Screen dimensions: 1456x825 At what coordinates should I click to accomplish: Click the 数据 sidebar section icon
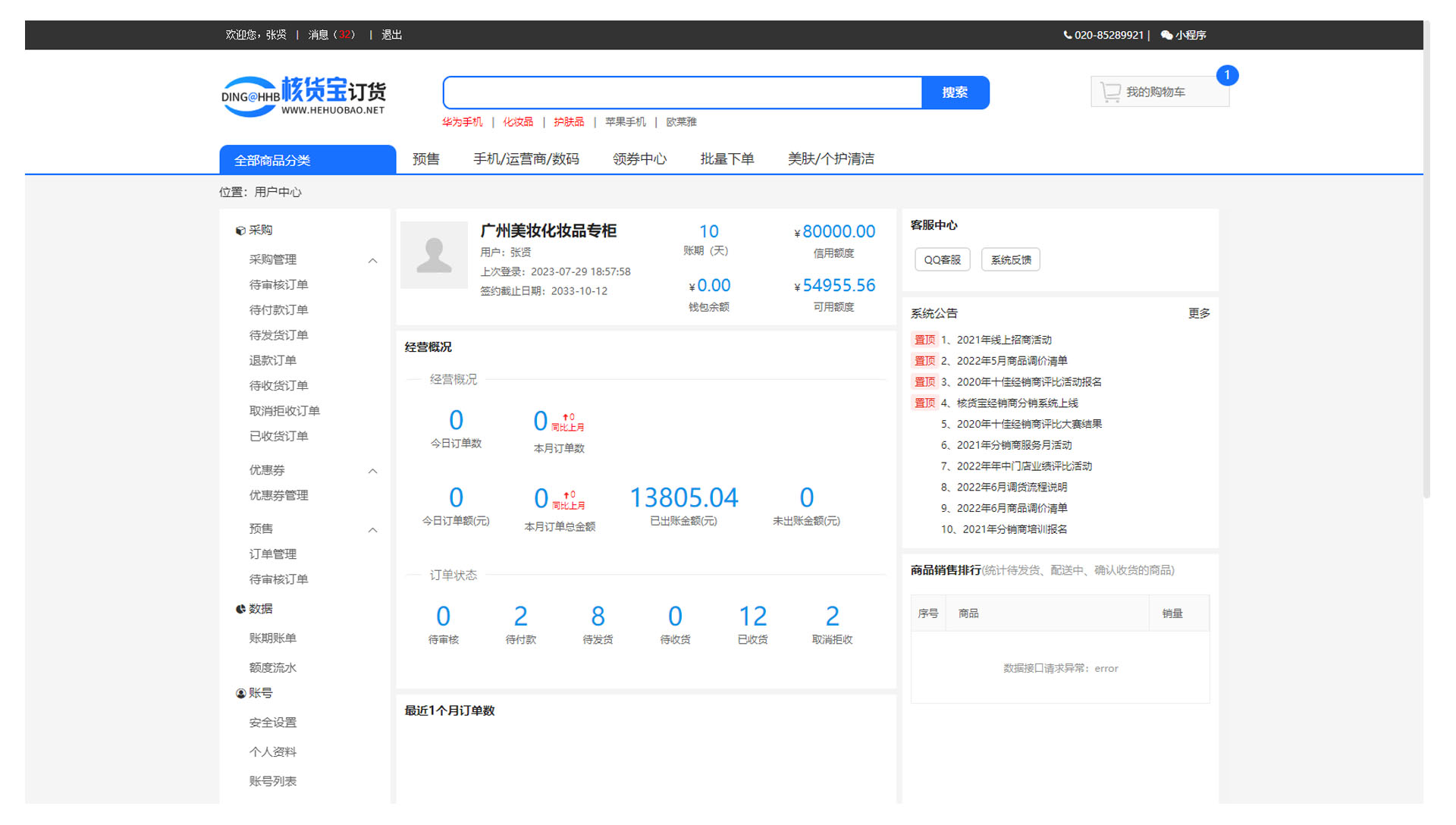point(240,609)
